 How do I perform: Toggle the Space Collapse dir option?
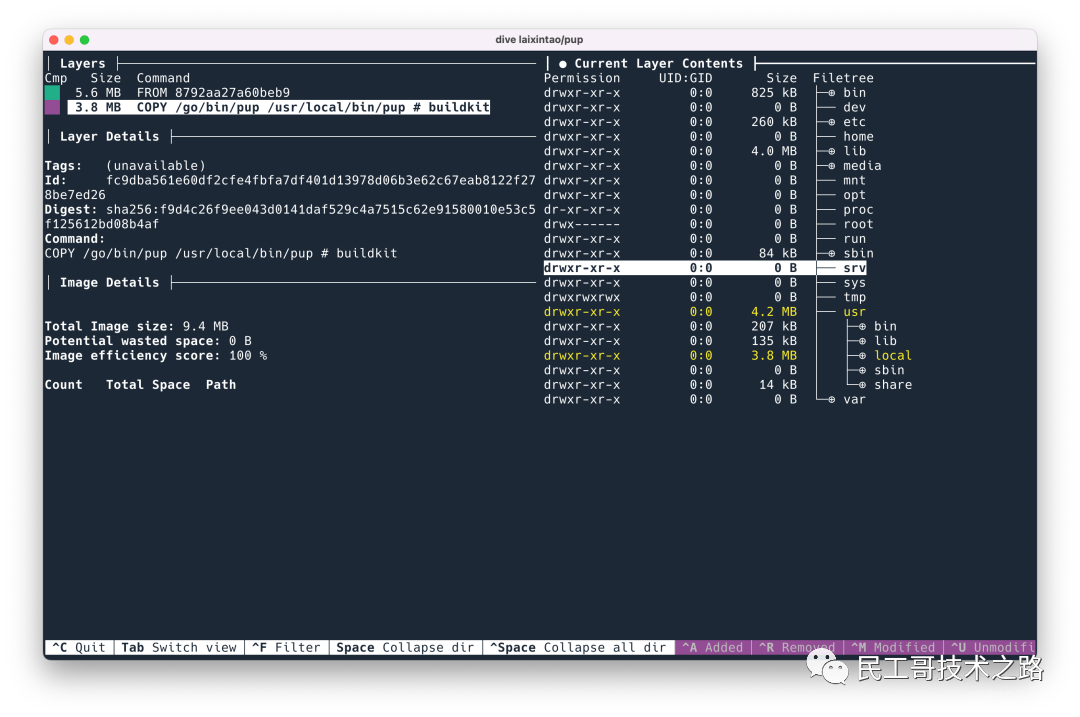(405, 648)
